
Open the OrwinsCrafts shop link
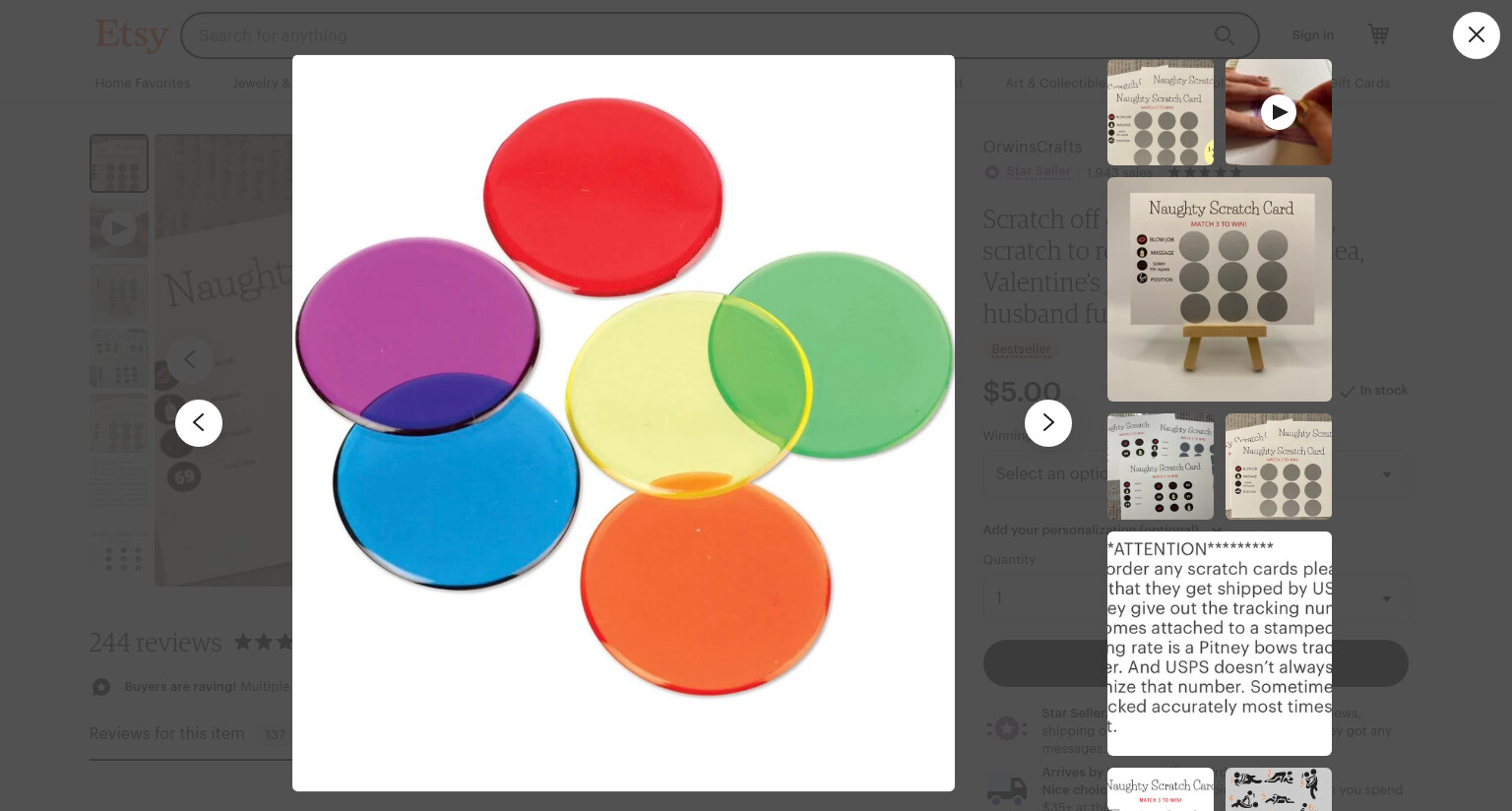(1032, 147)
